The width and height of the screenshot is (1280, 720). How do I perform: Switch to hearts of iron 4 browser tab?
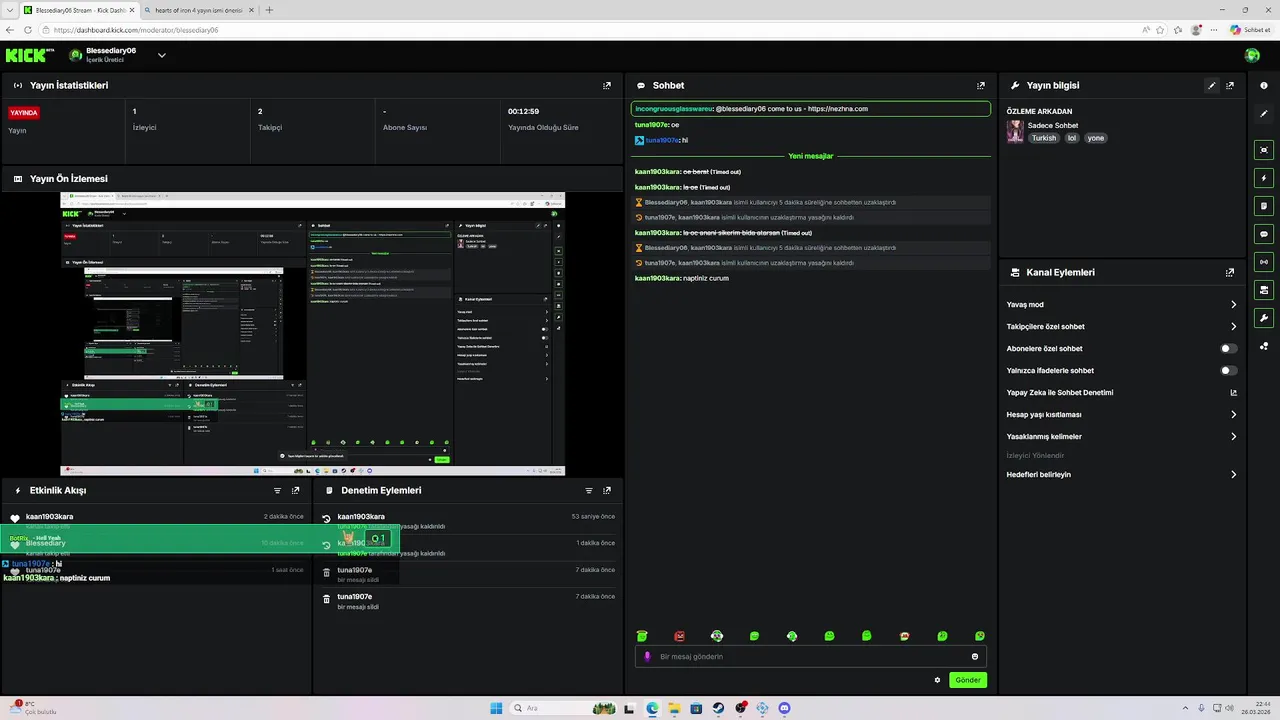pyautogui.click(x=198, y=10)
